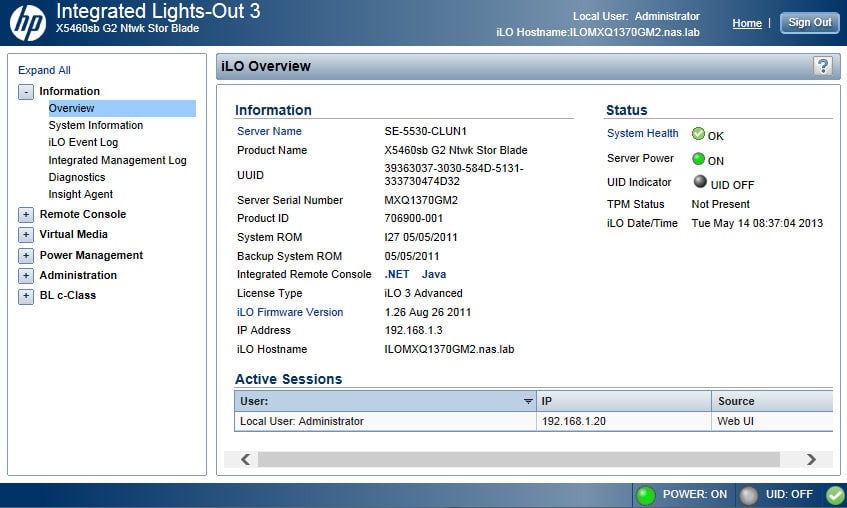Click Product ID value 706900-001
This screenshot has height=508, width=847.
pyautogui.click(x=414, y=218)
